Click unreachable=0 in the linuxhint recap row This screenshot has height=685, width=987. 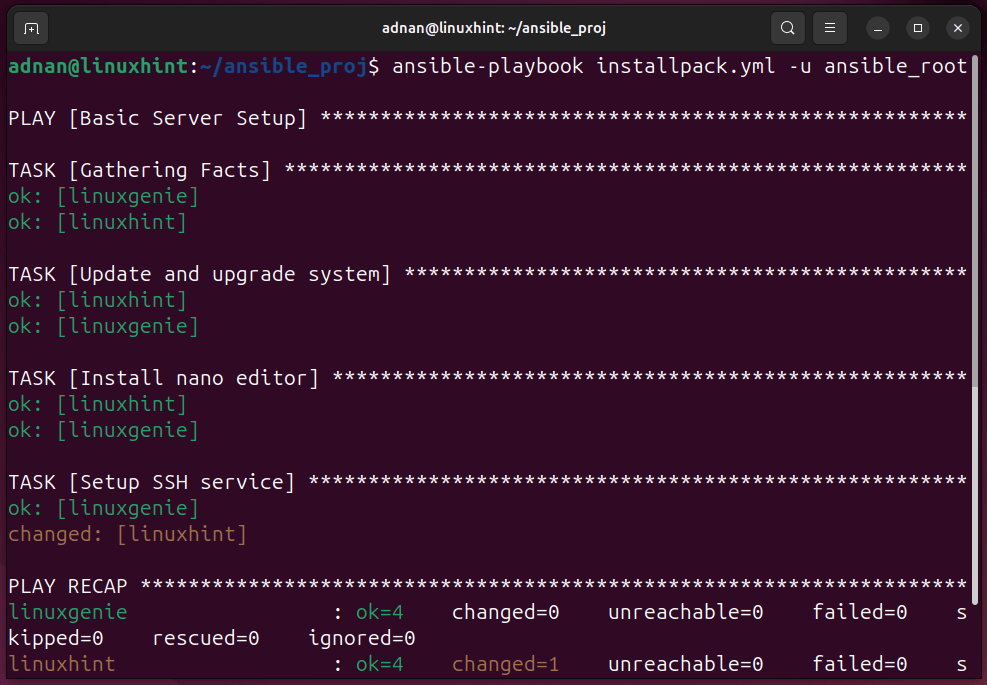[685, 664]
